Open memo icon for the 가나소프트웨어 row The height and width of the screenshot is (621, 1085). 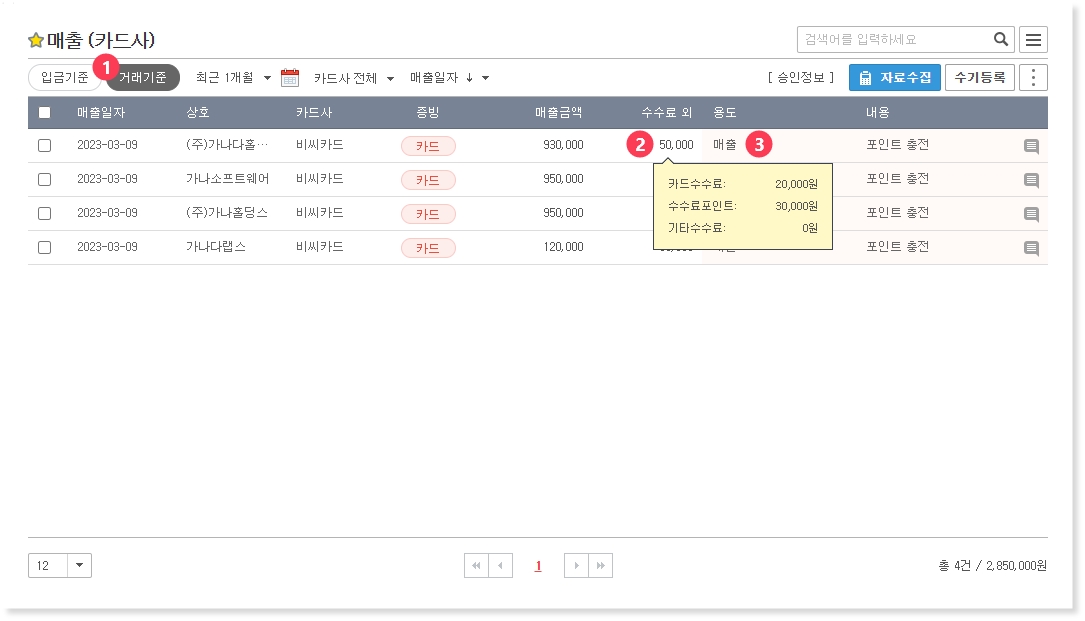click(1031, 180)
